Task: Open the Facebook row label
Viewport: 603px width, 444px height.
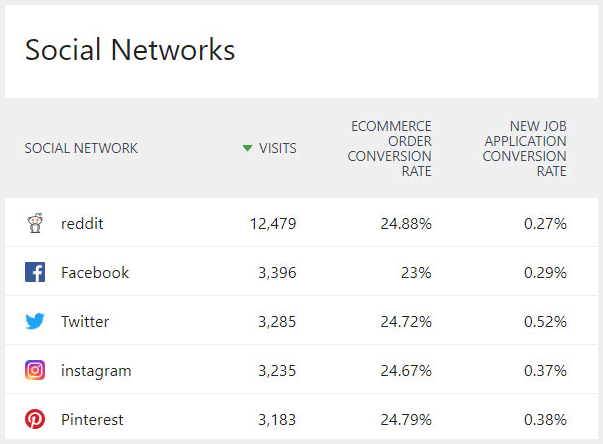Action: click(95, 272)
